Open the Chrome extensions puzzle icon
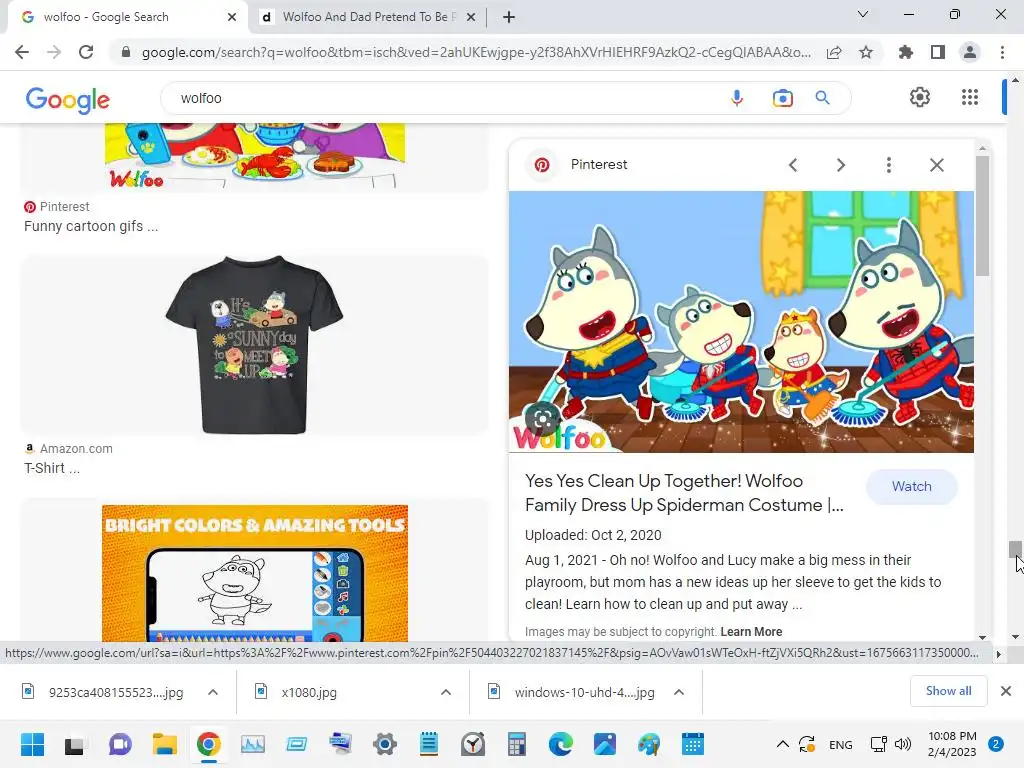The image size is (1024, 768). click(905, 52)
